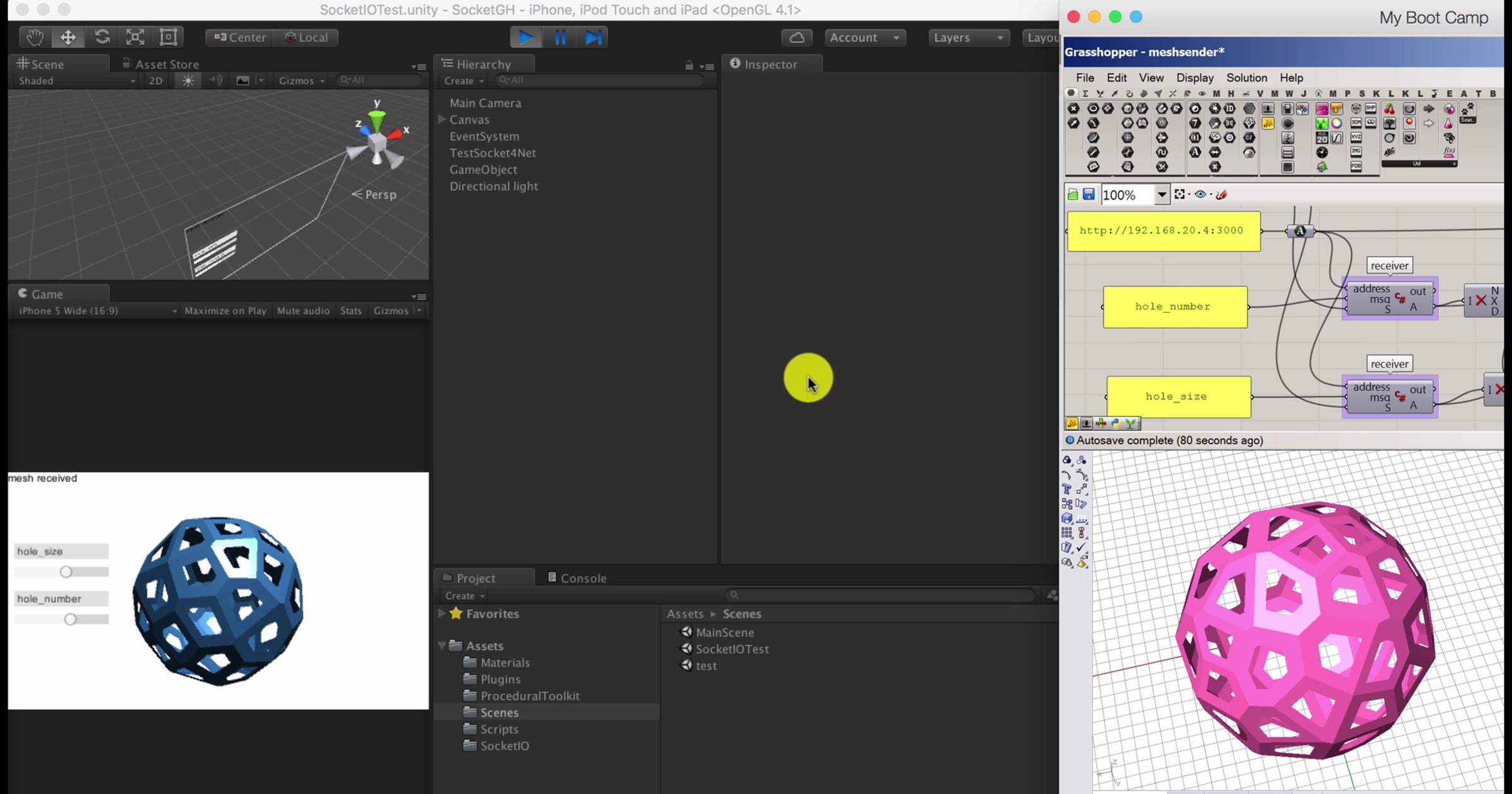Click the Rhino text tool T icon
Viewport: 1512px width, 794px height.
tap(1067, 490)
